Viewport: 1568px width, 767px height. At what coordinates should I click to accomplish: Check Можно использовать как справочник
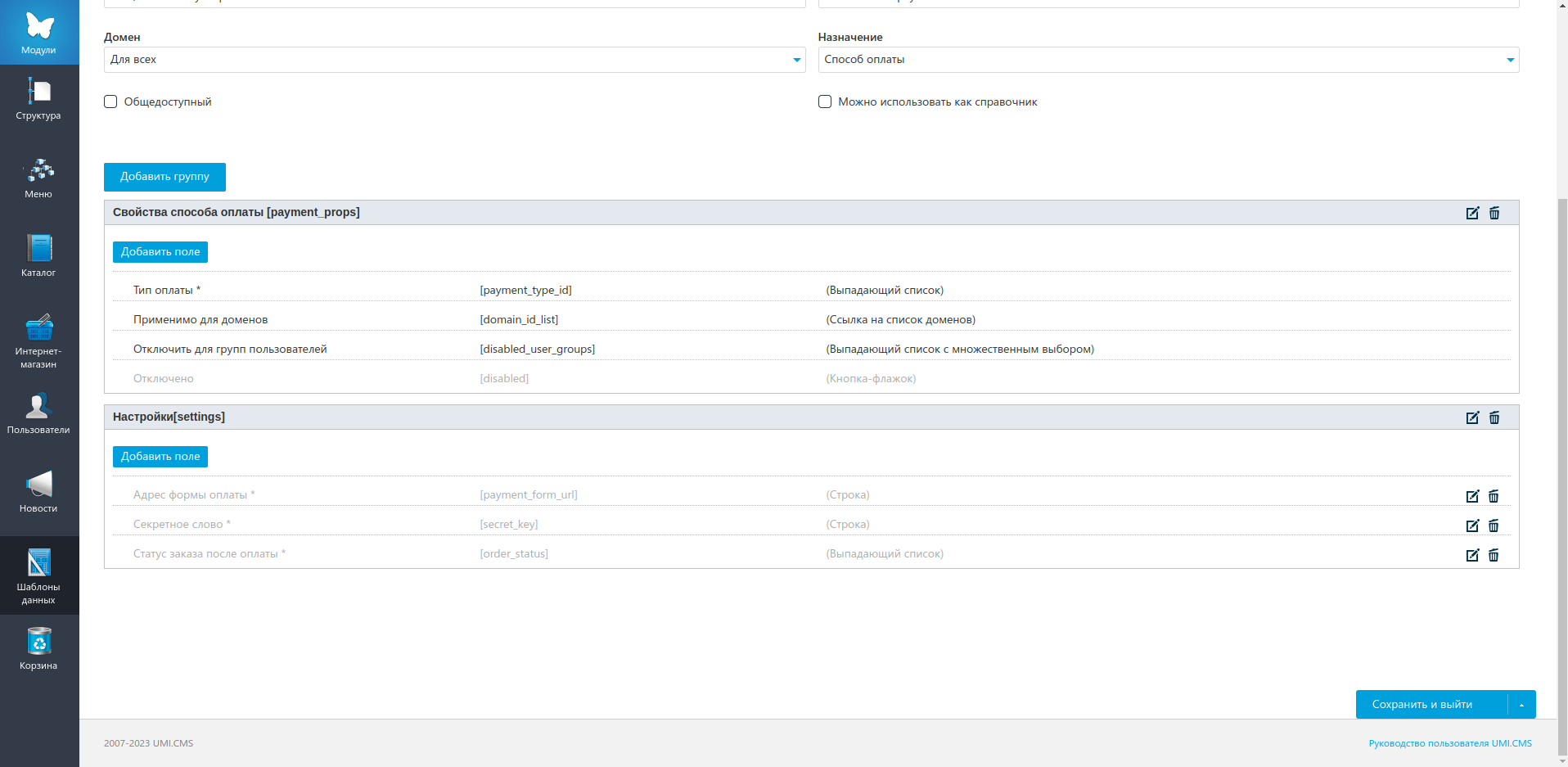(x=825, y=102)
